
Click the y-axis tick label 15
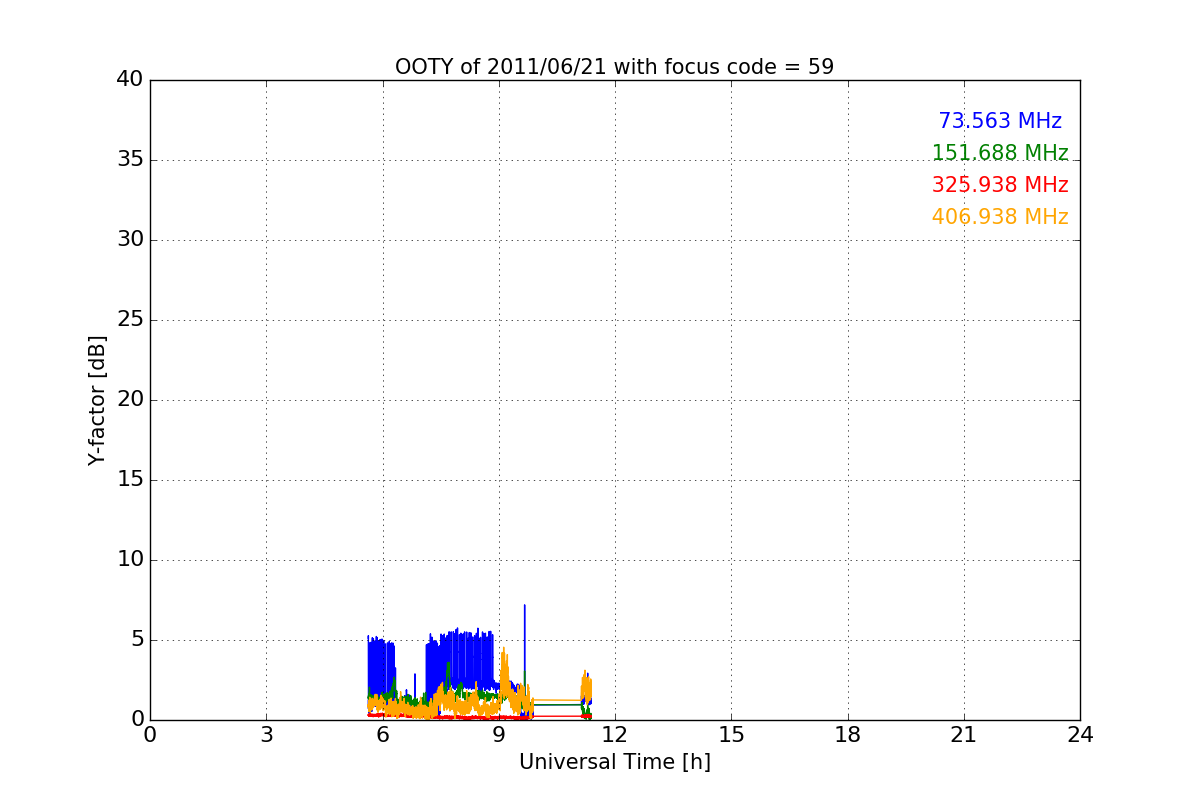[130, 480]
